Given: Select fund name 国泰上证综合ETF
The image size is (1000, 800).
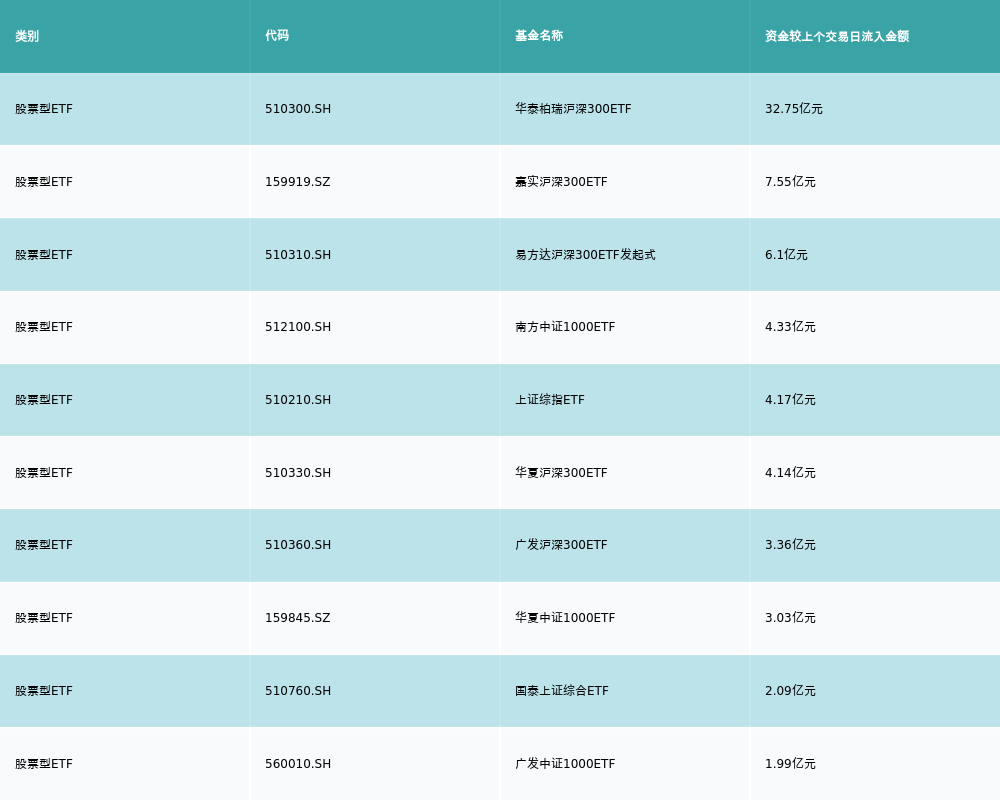Looking at the screenshot, I should coord(562,691).
